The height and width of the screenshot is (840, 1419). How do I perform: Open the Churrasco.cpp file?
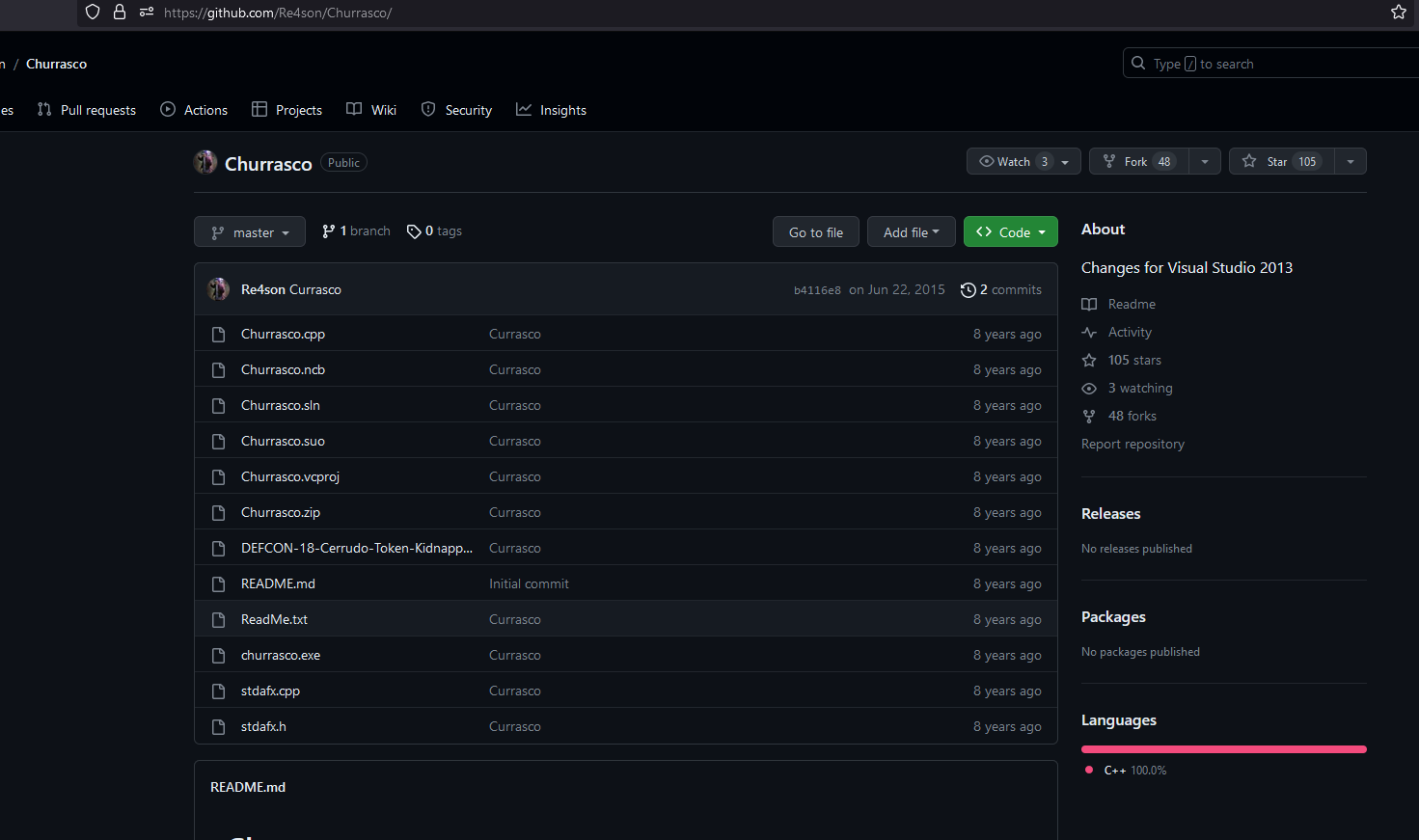(283, 335)
